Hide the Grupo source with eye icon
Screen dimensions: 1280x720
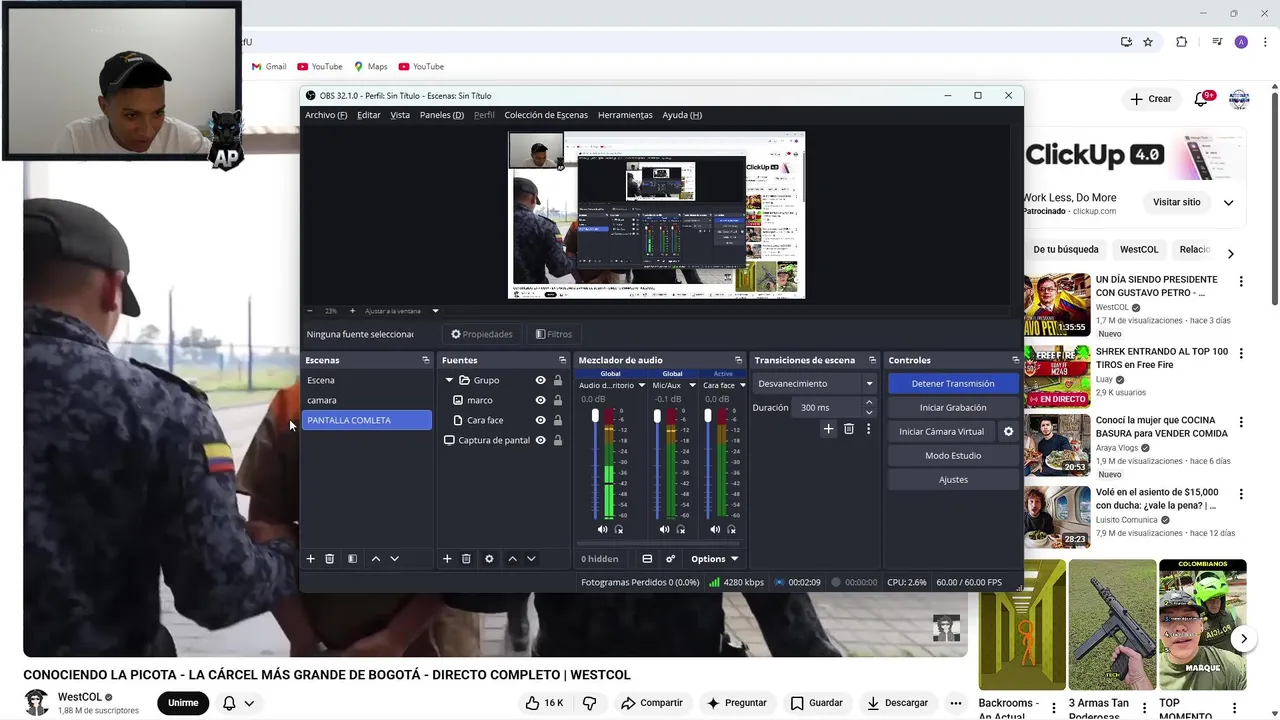click(x=540, y=380)
